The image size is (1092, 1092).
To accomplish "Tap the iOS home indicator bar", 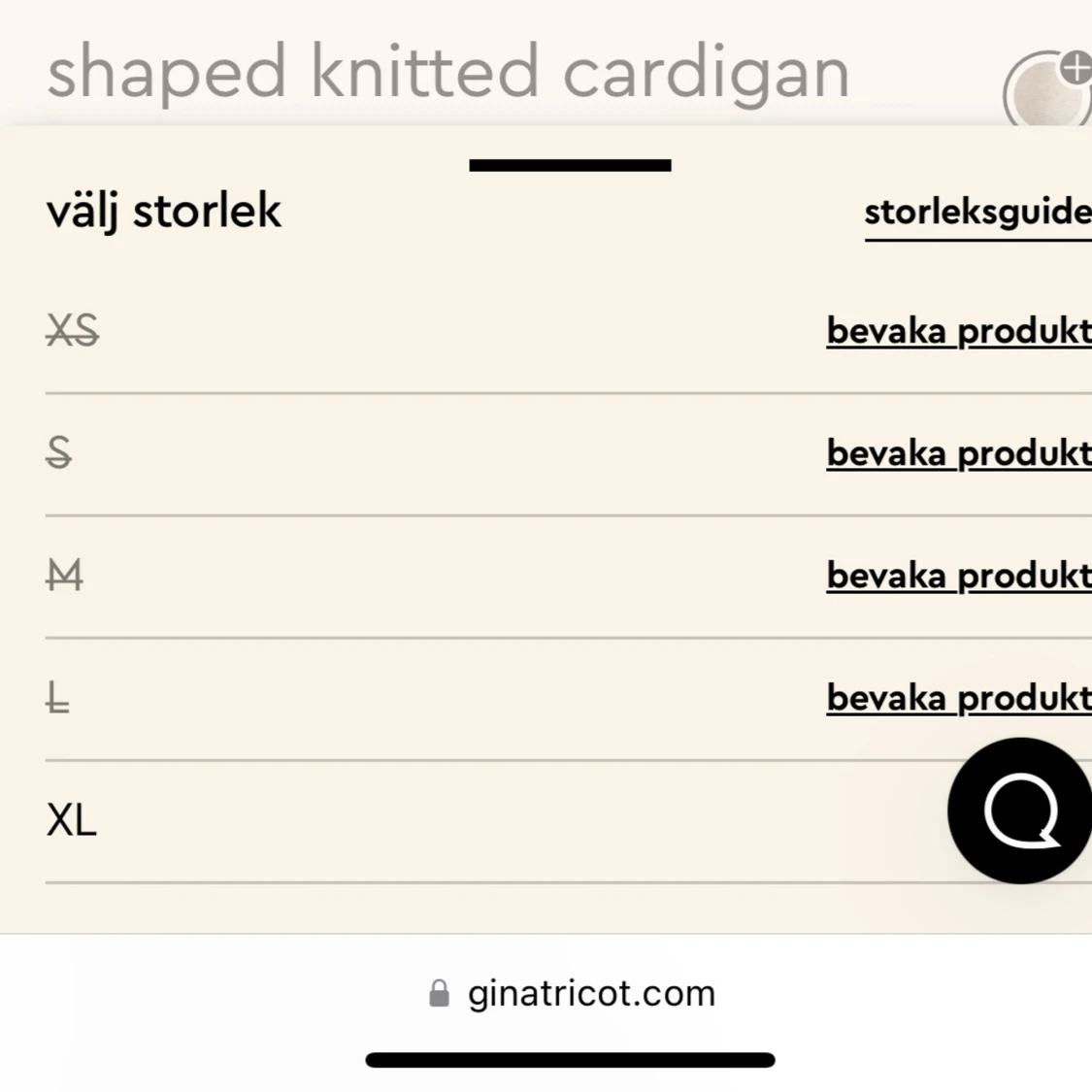I will 570,1060.
